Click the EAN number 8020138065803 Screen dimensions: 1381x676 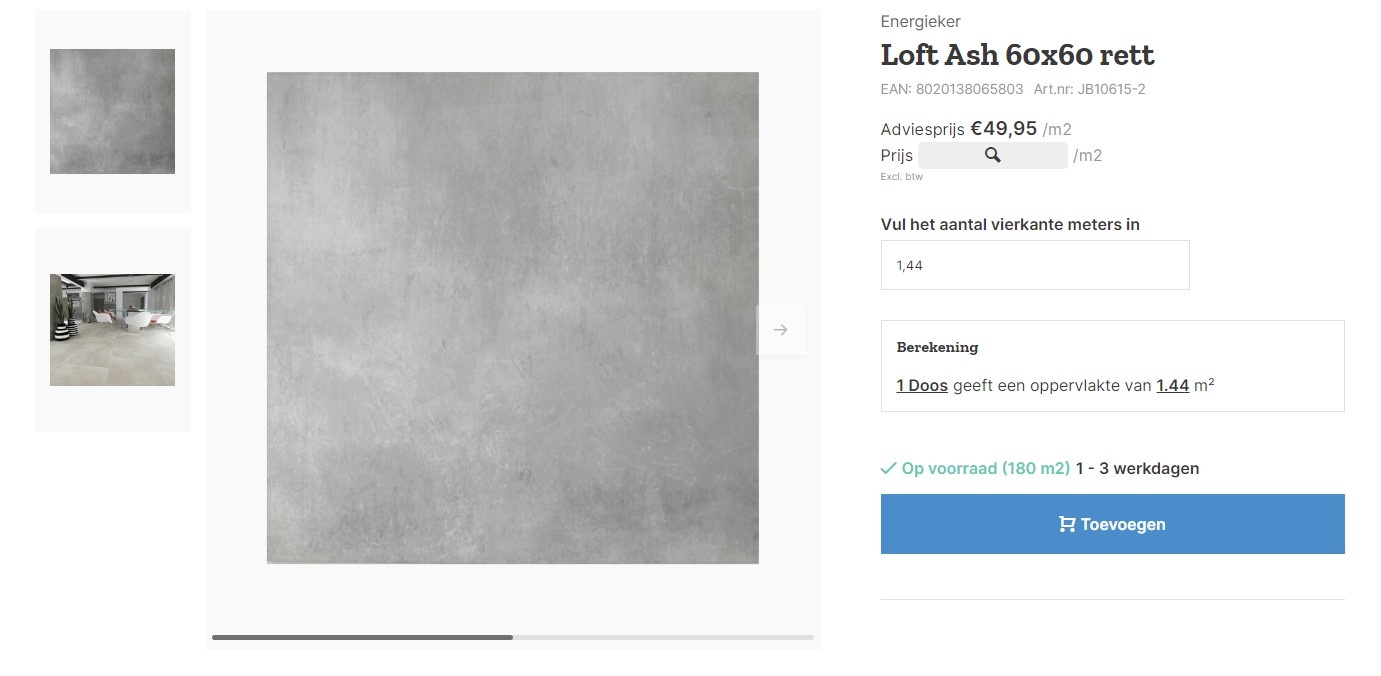(x=971, y=89)
